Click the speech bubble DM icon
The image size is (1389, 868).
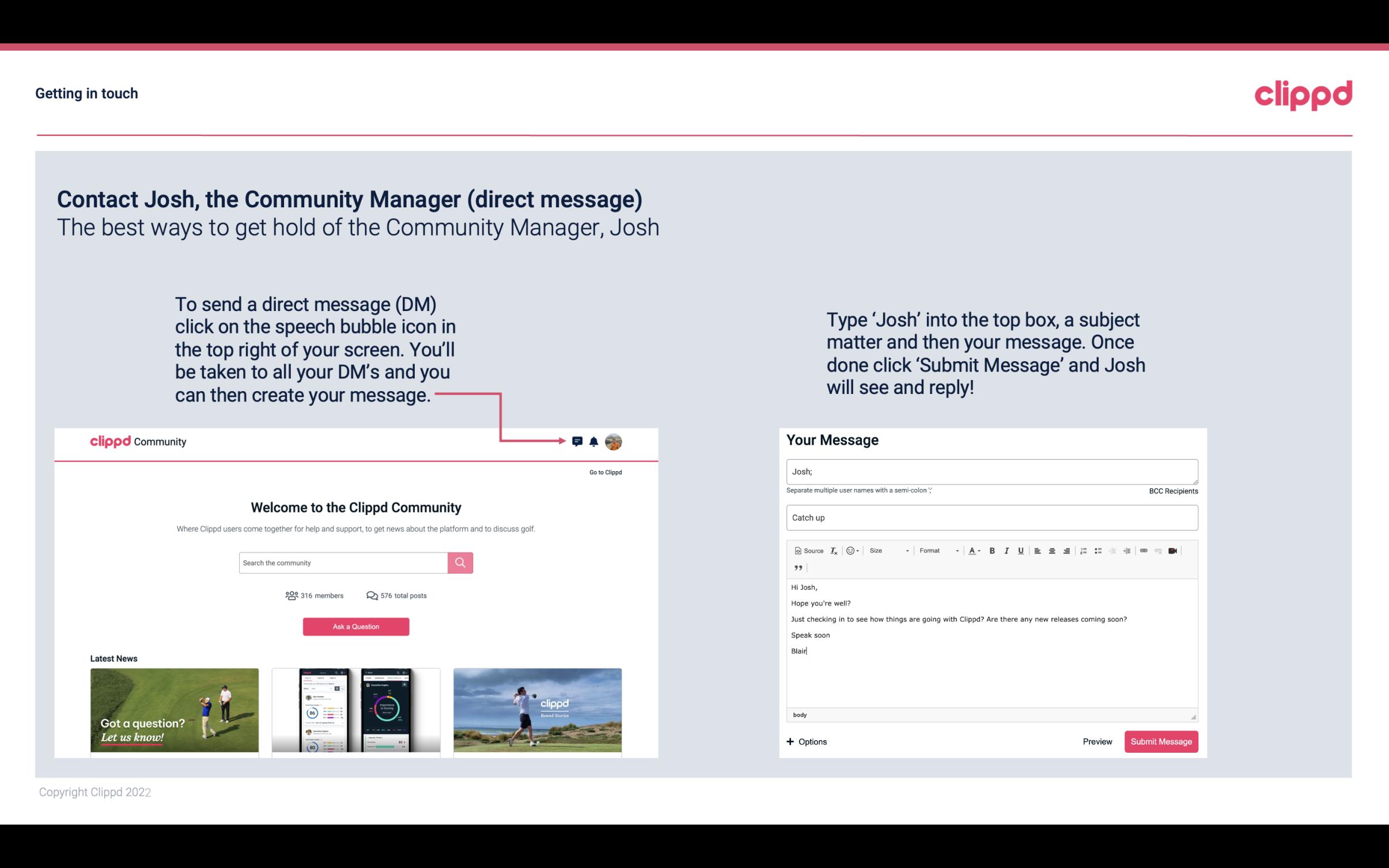pos(578,441)
